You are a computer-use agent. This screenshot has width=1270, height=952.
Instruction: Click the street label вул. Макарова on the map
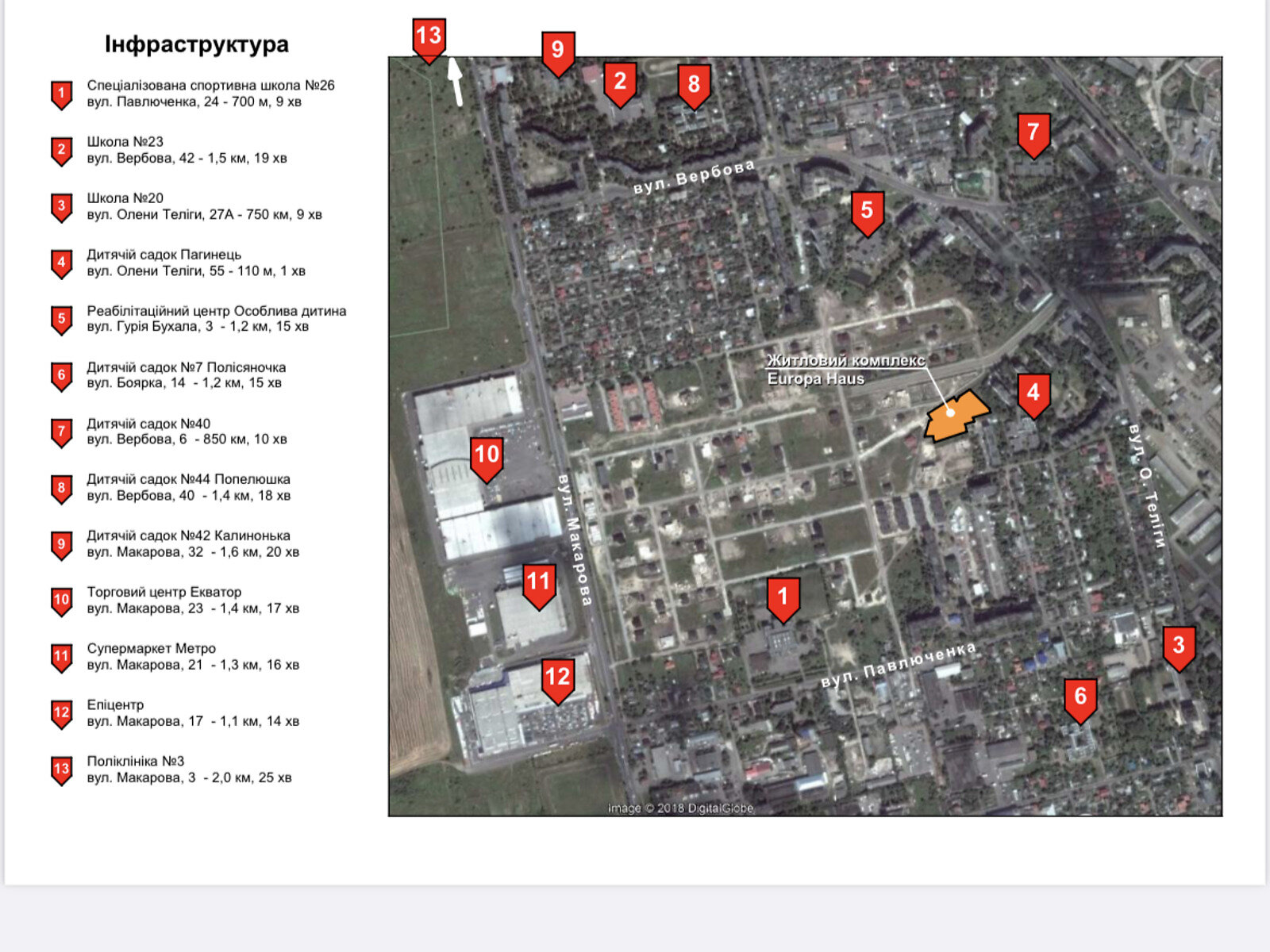coord(575,539)
